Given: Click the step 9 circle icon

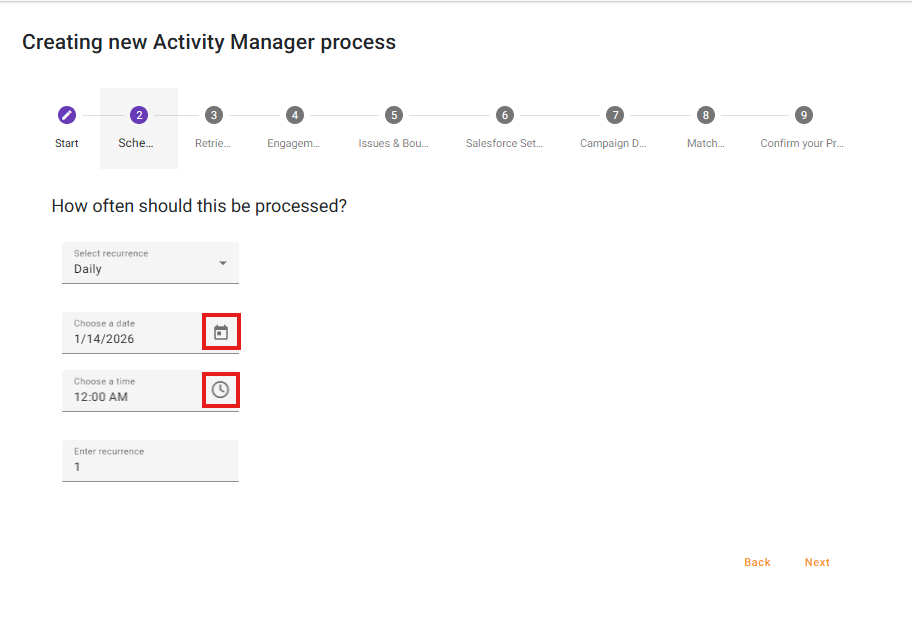Looking at the screenshot, I should [803, 115].
